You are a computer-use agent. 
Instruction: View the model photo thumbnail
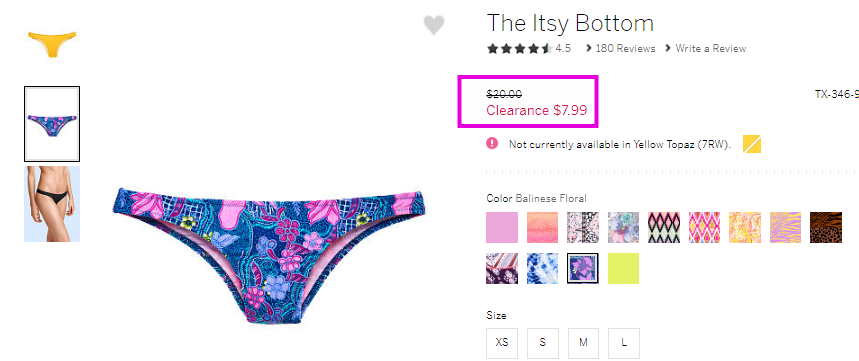[x=52, y=204]
